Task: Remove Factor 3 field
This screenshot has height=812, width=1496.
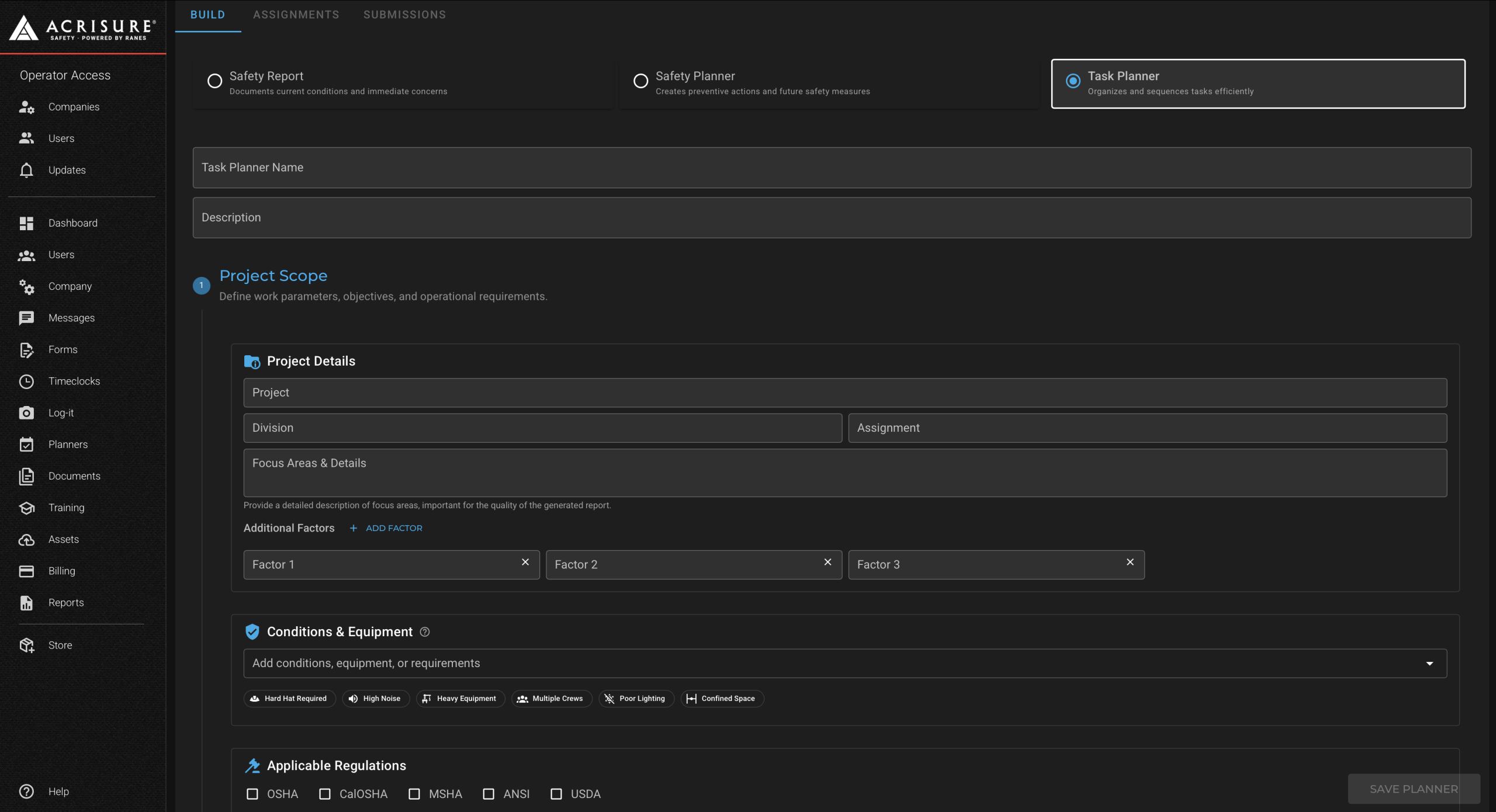Action: (1130, 562)
